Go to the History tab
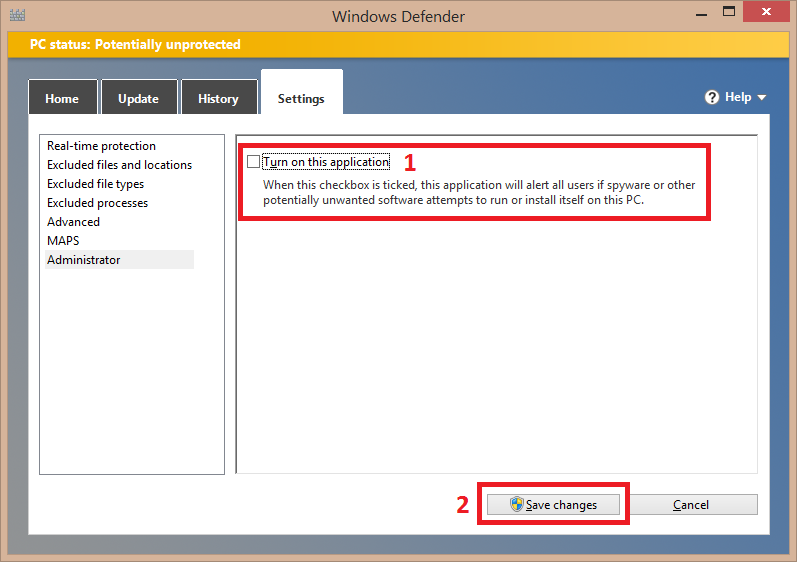The height and width of the screenshot is (562, 797). pos(219,97)
